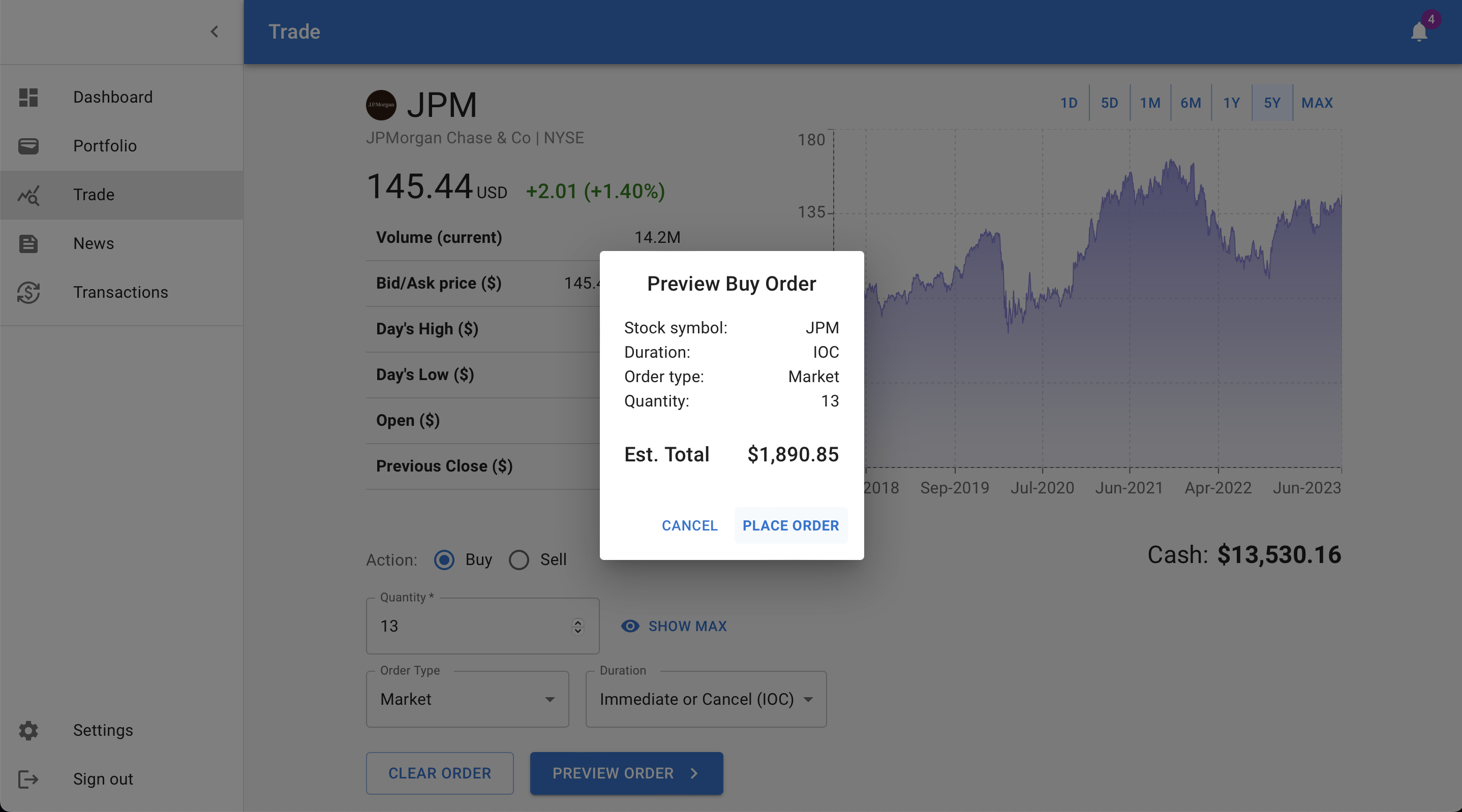Click the Quantity input field
1462x812 pixels.
point(482,626)
